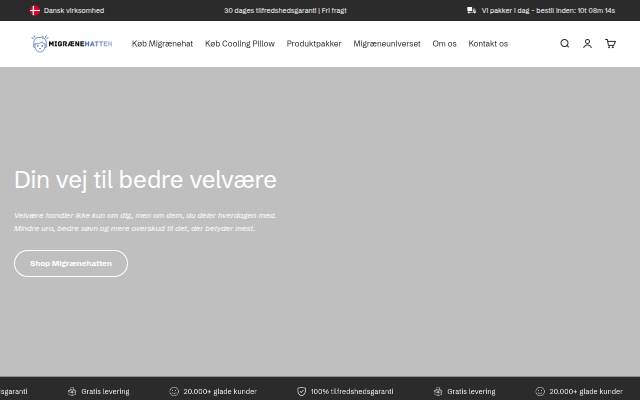Open the account login icon
The width and height of the screenshot is (640, 400).
(587, 43)
